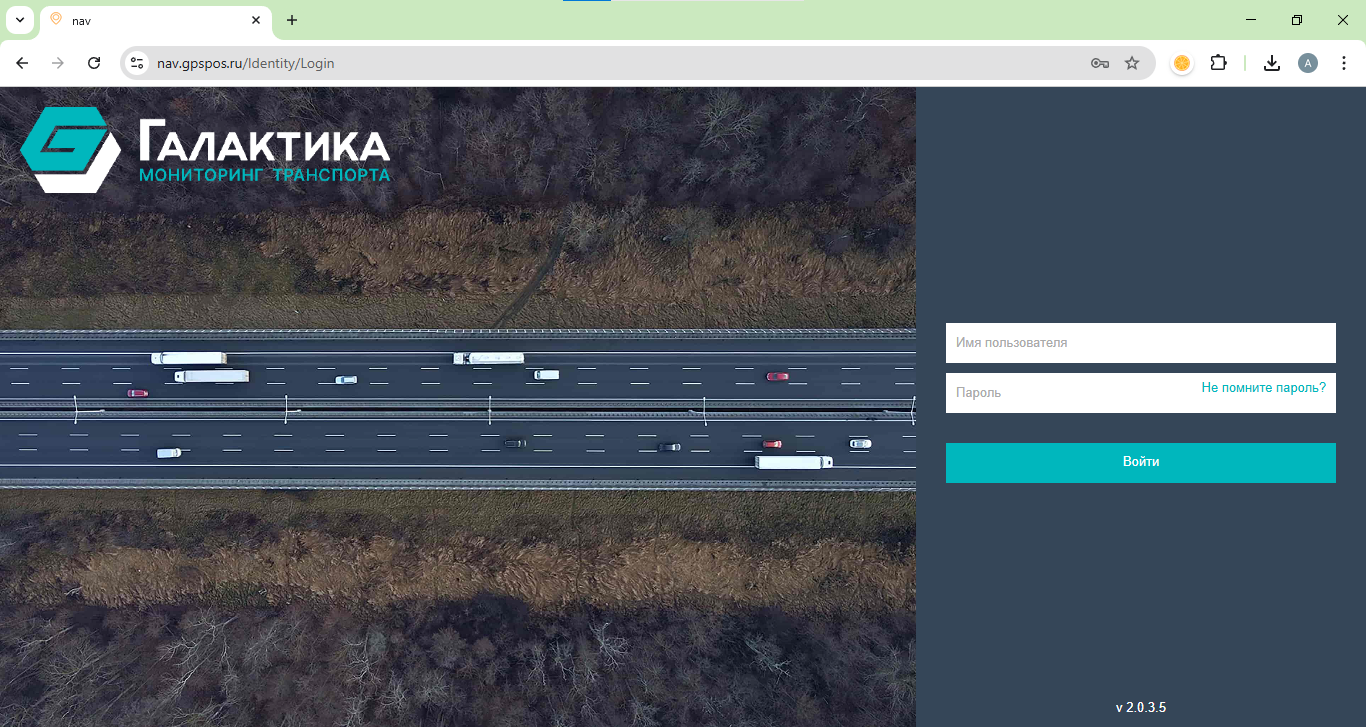Focus the "Имя пользователя" username field
Image resolution: width=1366 pixels, height=727 pixels.
1141,343
